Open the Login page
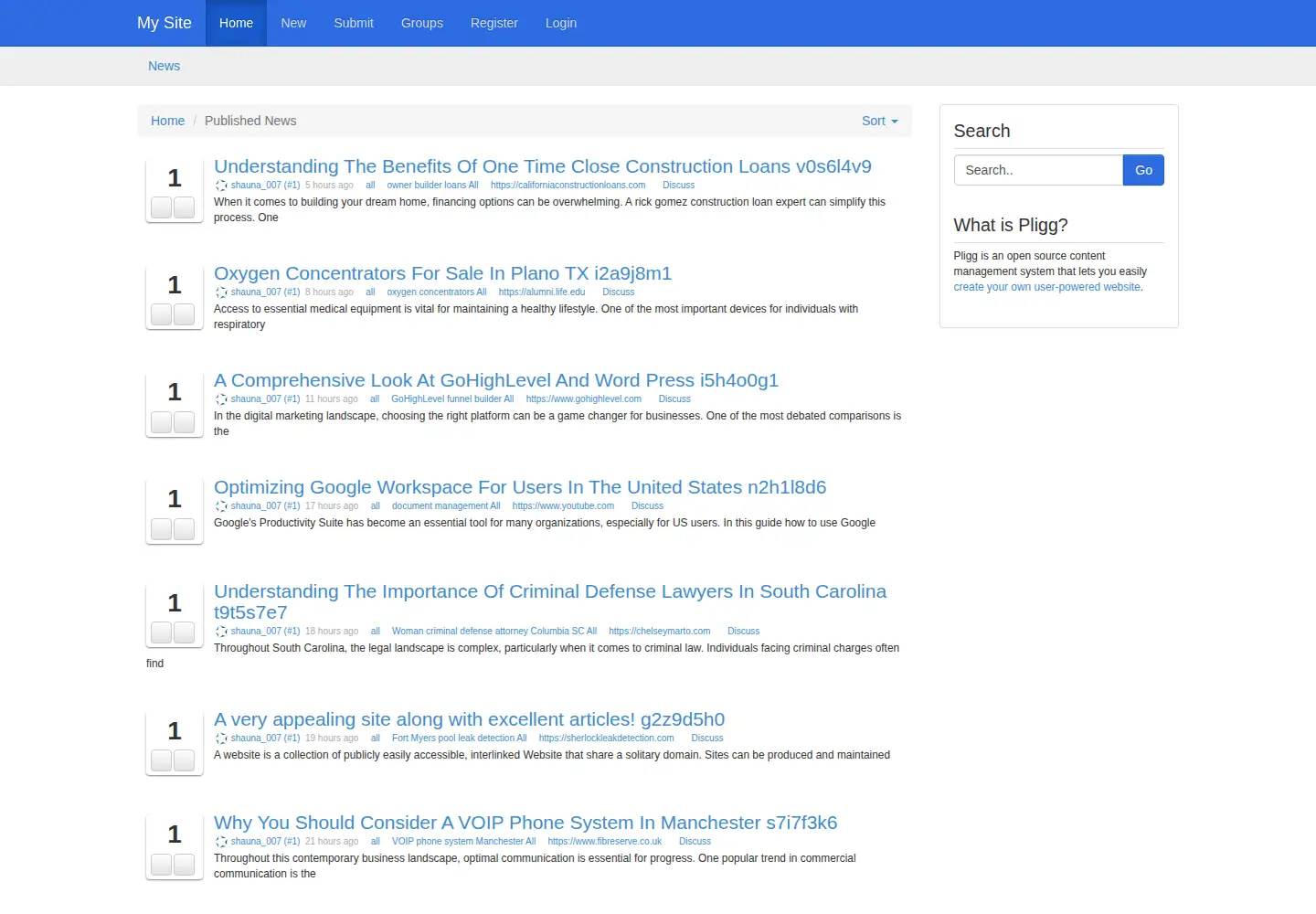Viewport: 1316px width, 914px height. 561,23
